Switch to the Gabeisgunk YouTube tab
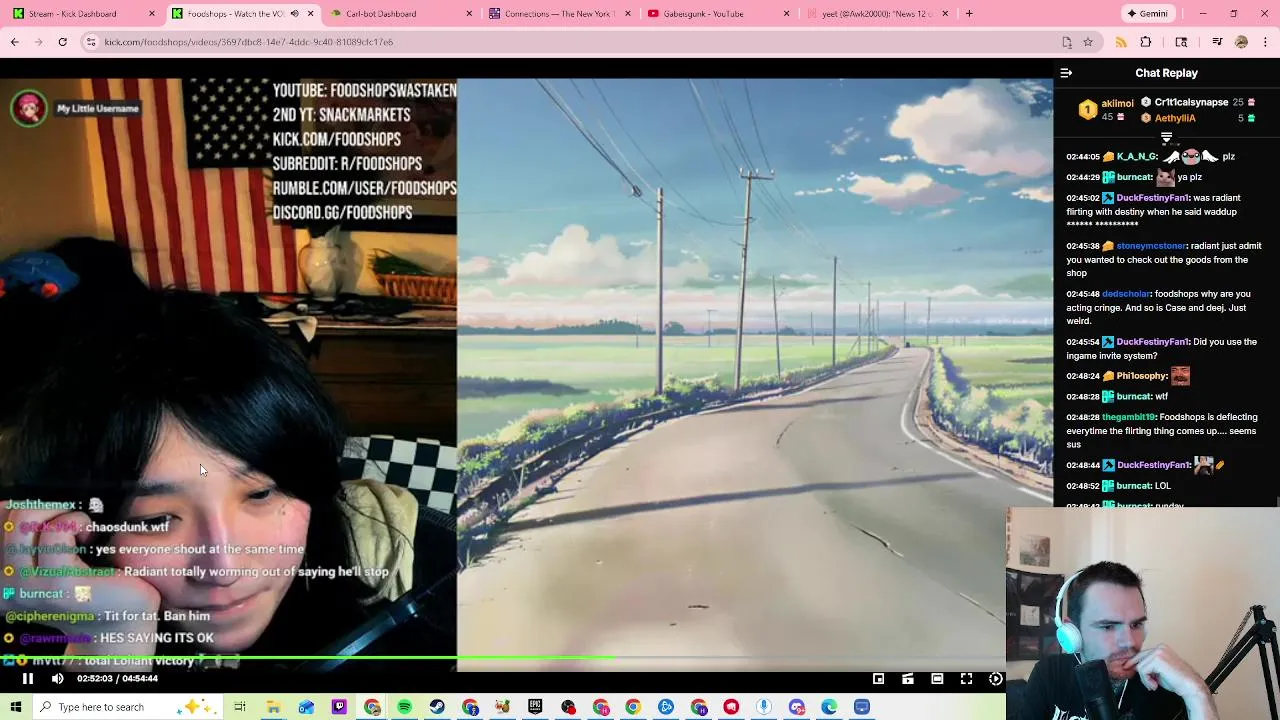Viewport: 1280px width, 720px height. click(x=718, y=14)
